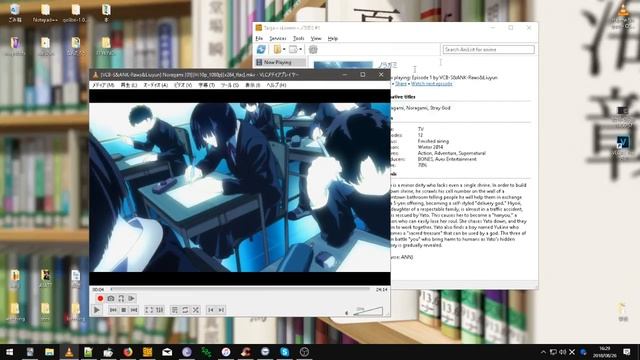
Task: Open Taiga Help menu
Action: pyautogui.click(x=333, y=38)
